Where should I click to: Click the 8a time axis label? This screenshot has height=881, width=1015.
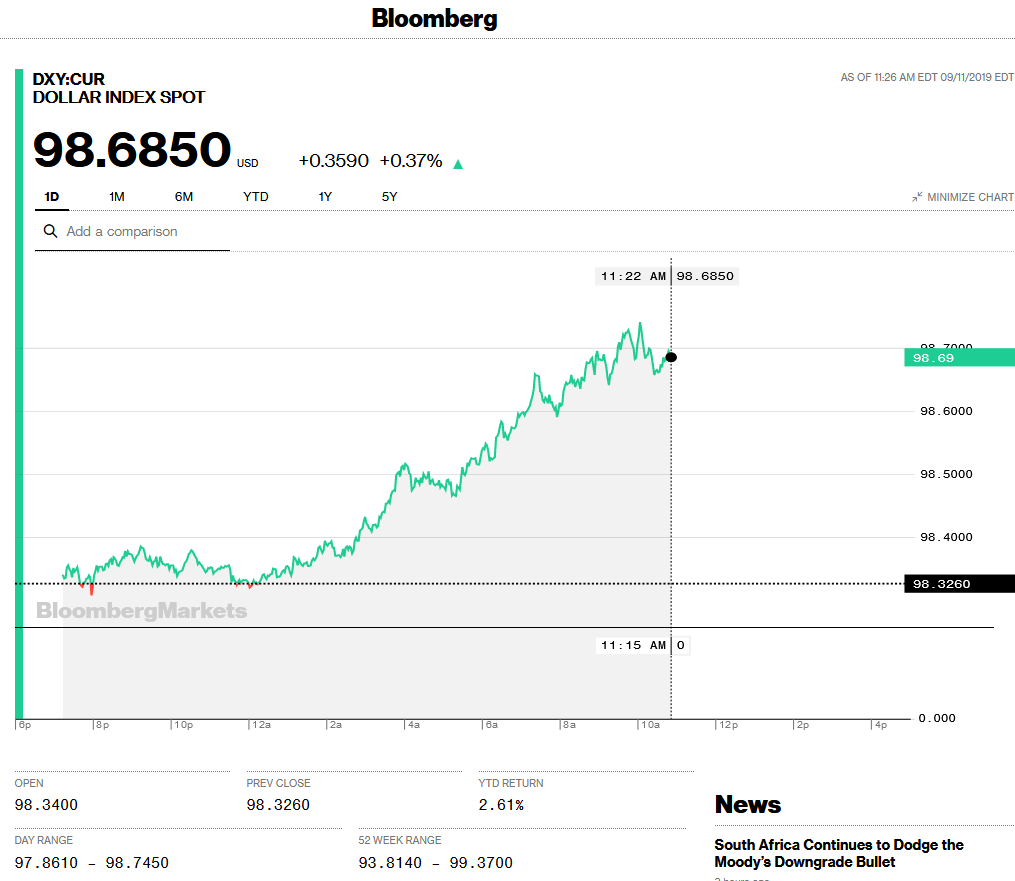(570, 725)
